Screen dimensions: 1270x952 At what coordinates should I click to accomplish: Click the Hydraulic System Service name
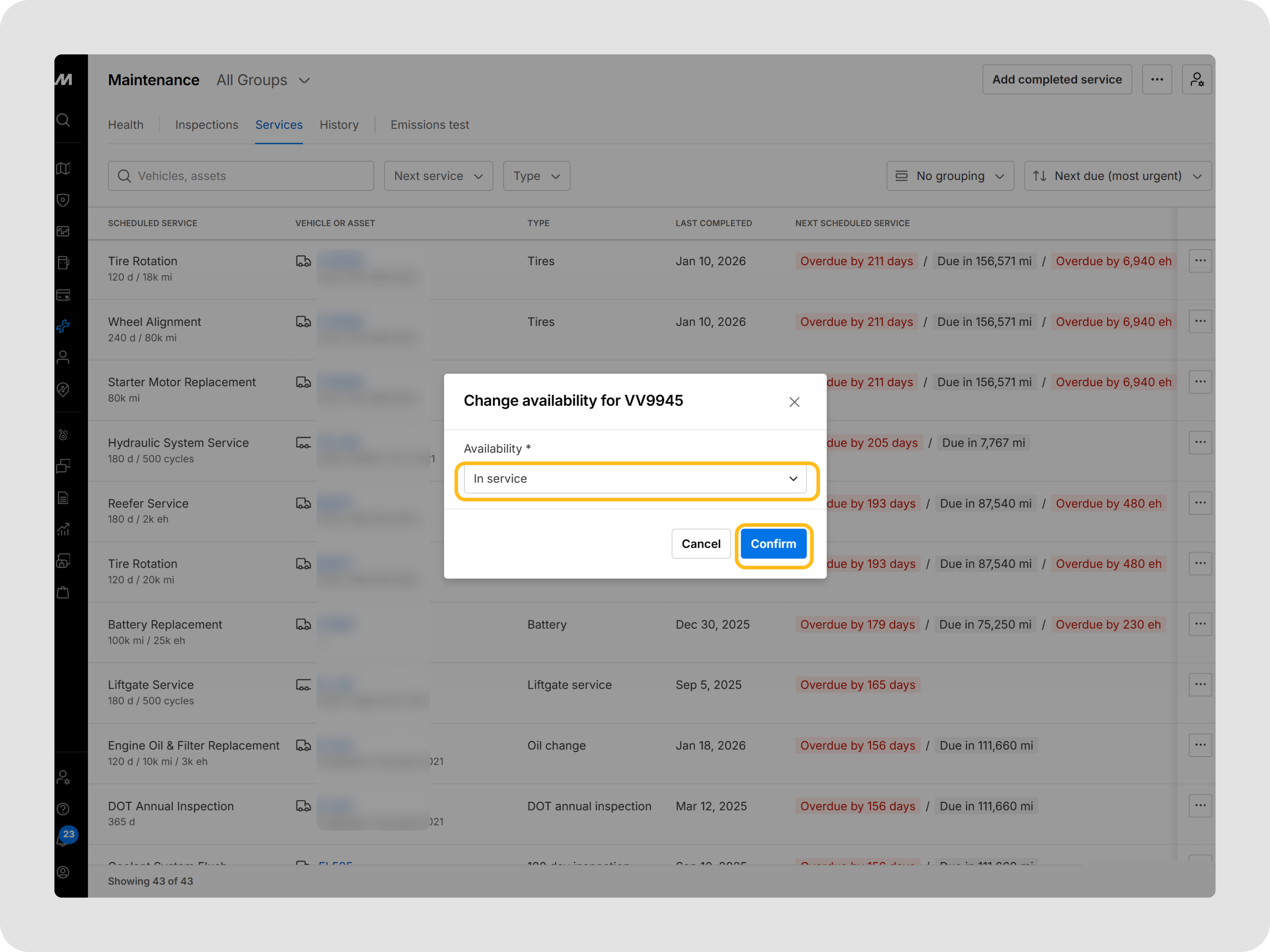(179, 442)
